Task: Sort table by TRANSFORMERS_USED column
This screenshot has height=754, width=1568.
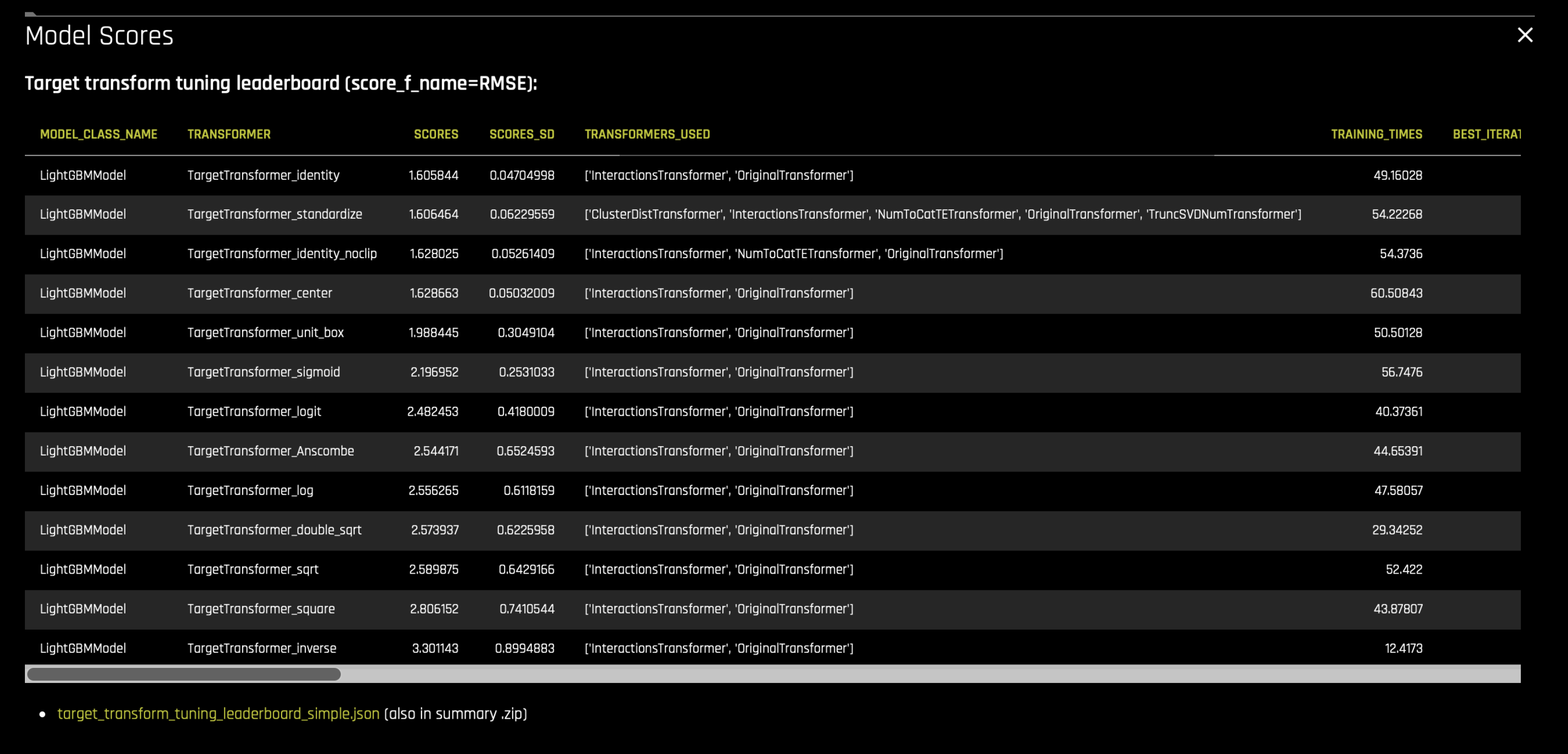Action: pos(647,134)
